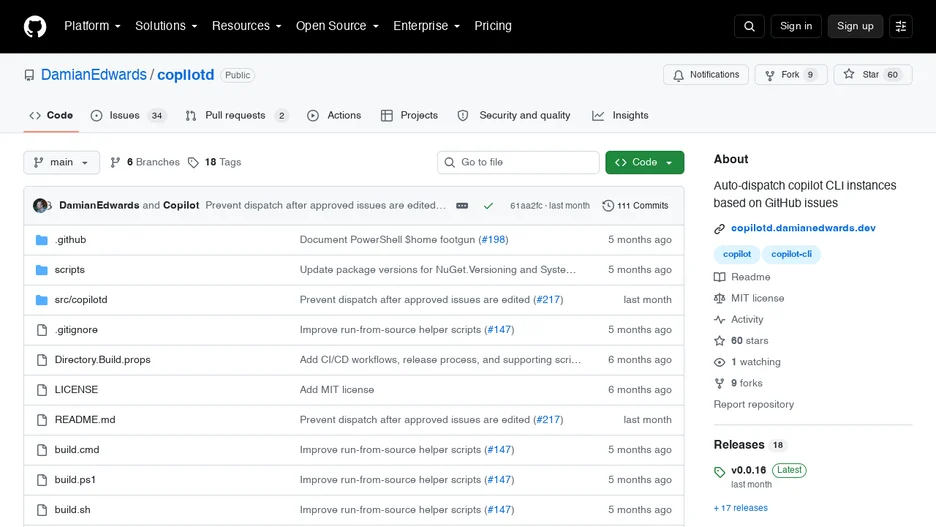936x527 pixels.
Task: Click the scripts folder icon
Action: click(x=41, y=270)
